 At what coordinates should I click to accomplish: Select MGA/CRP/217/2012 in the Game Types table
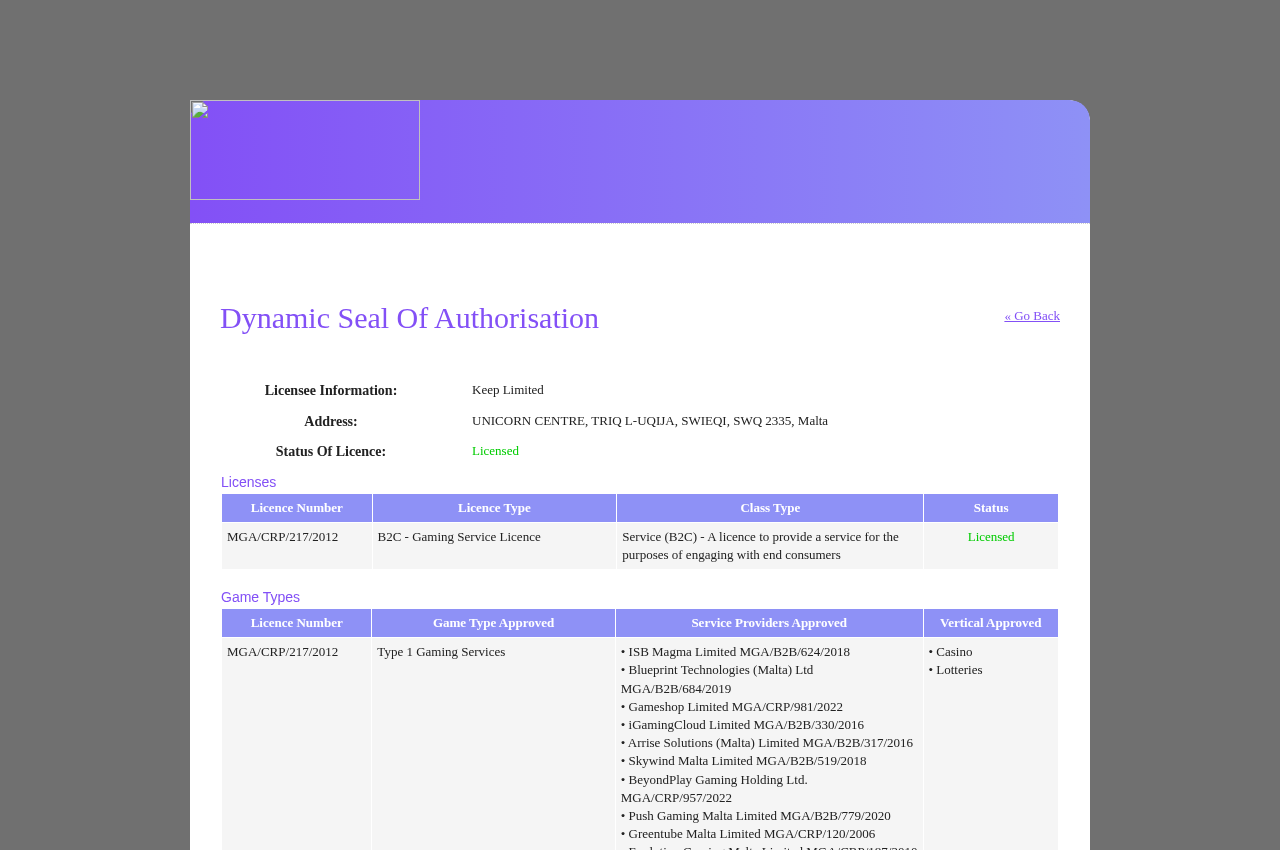[x=282, y=652]
